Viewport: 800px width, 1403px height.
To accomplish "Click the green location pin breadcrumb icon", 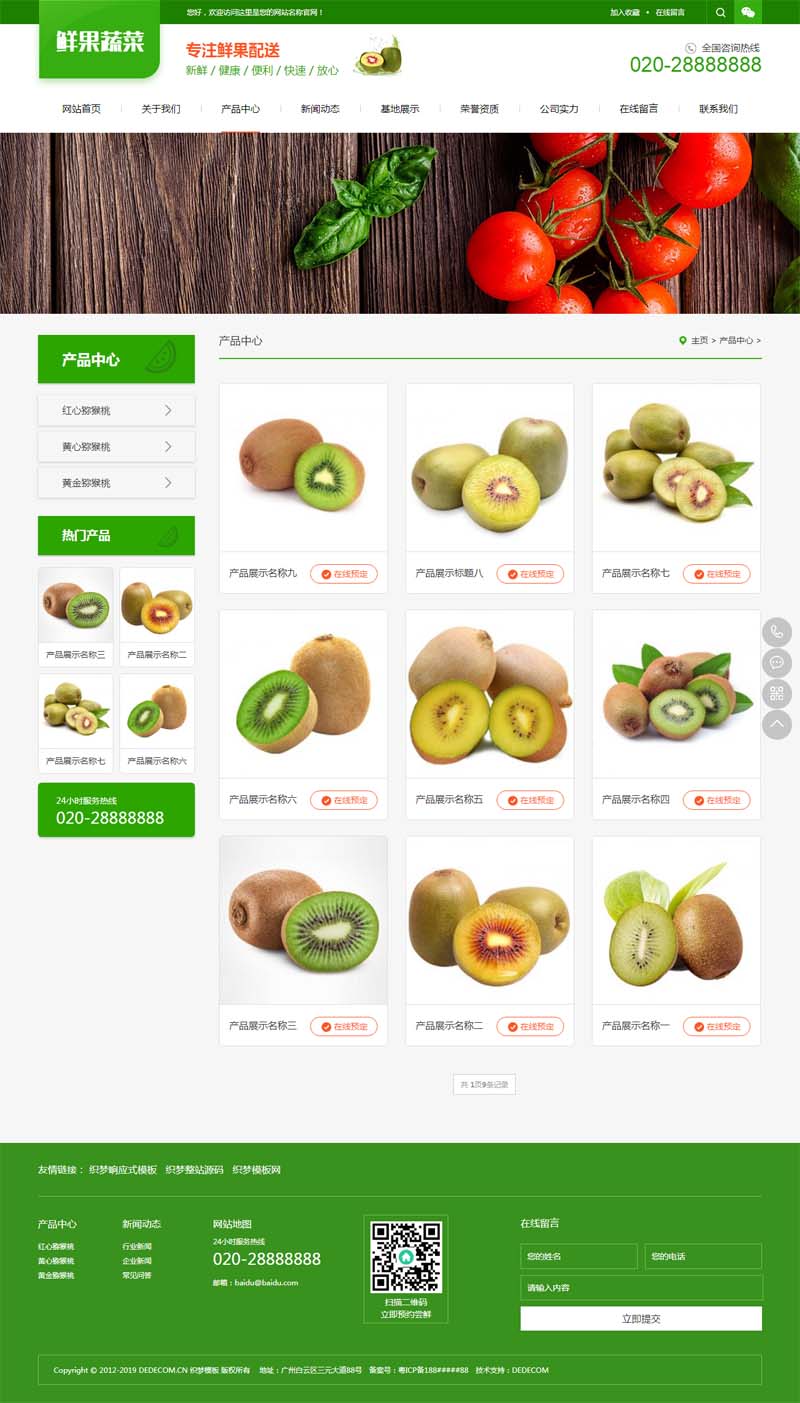I will point(683,340).
